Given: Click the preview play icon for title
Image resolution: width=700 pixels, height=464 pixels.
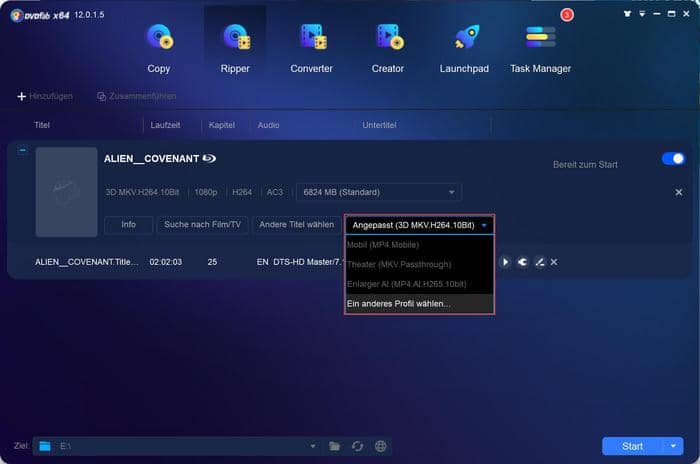Looking at the screenshot, I should [x=505, y=262].
